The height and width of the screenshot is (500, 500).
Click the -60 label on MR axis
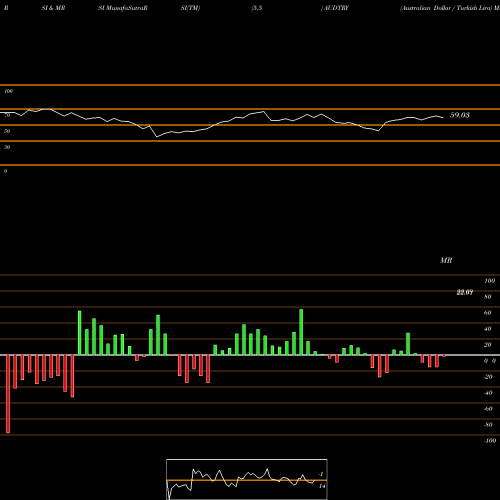488,409
